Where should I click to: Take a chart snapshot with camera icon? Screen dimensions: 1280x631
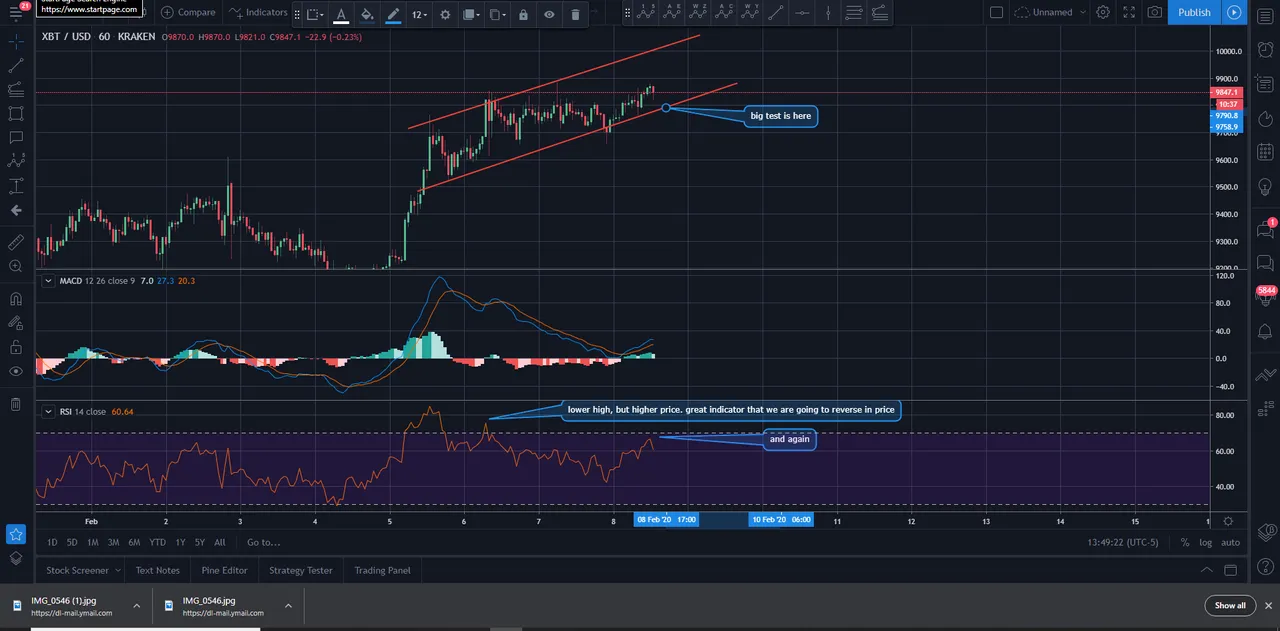click(1155, 13)
